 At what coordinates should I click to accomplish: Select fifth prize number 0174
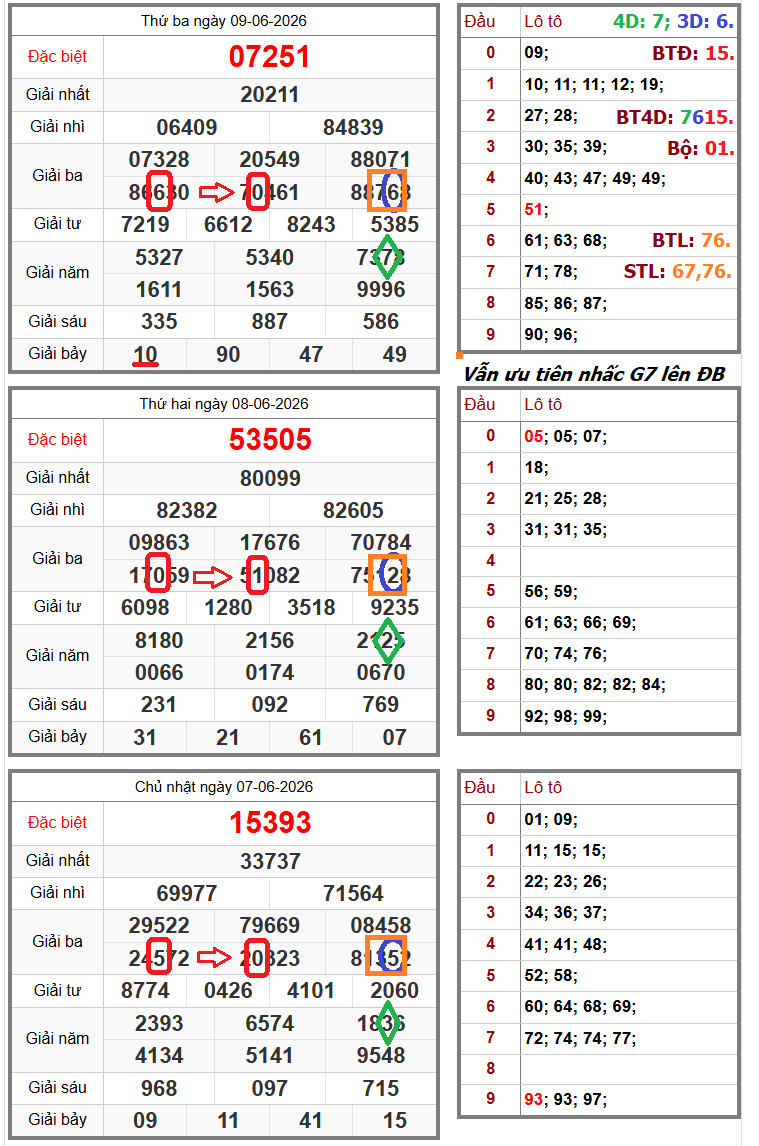(270, 672)
